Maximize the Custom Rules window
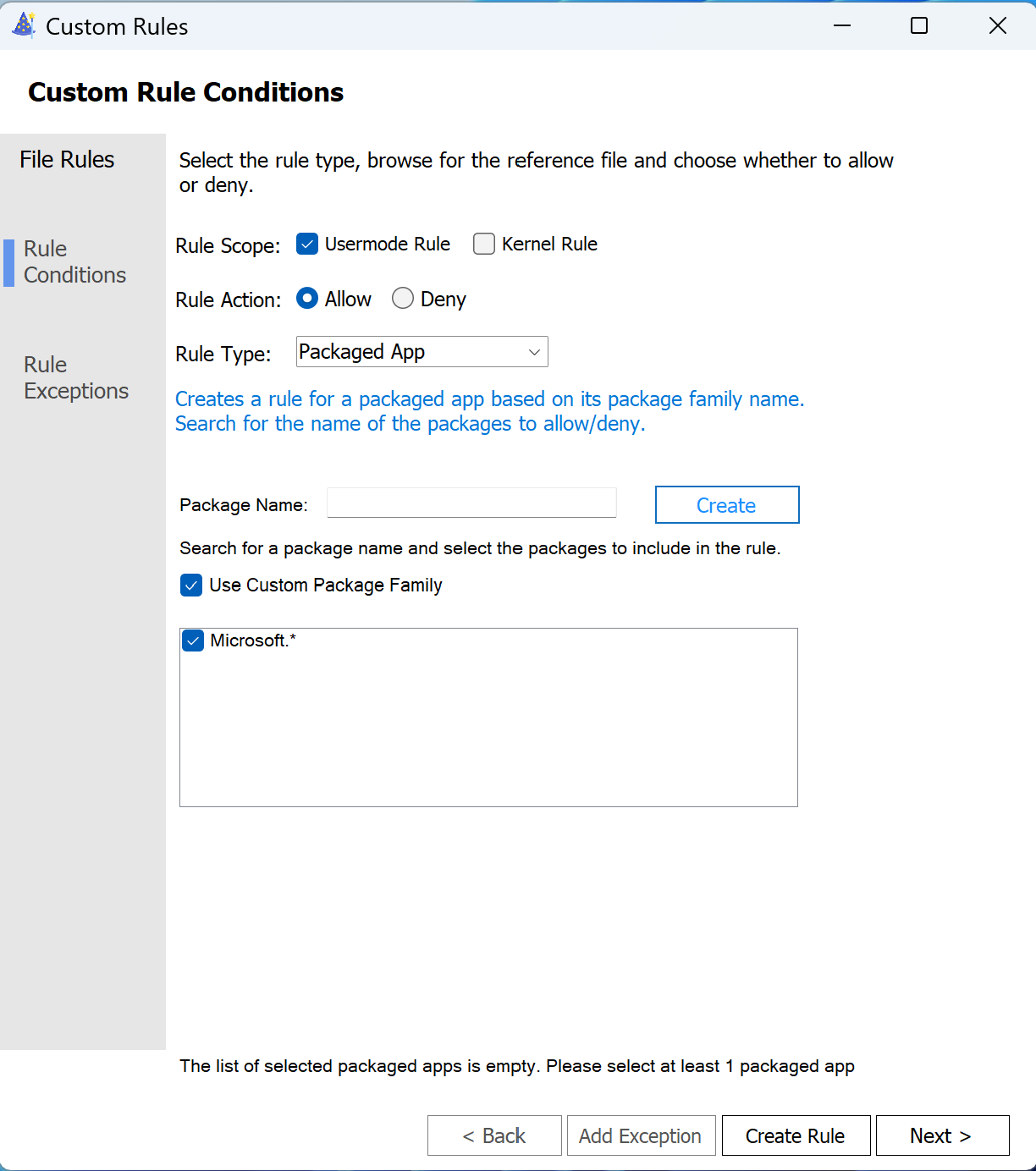This screenshot has height=1171, width=1036. coord(919,26)
